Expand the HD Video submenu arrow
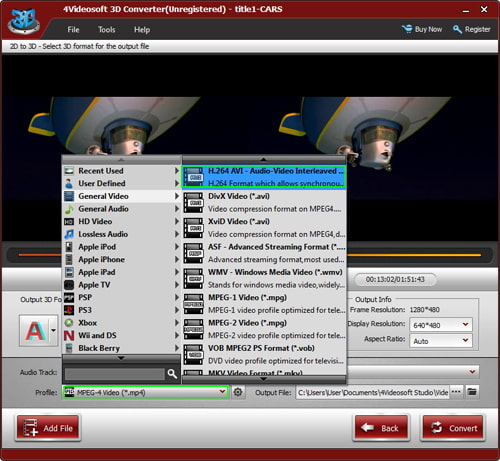The image size is (500, 461). click(x=177, y=221)
